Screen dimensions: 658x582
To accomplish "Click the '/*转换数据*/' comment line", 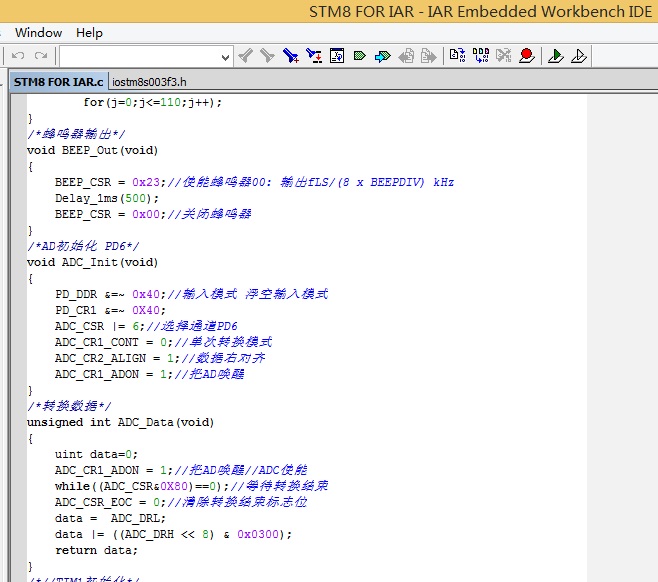I will click(x=69, y=406).
